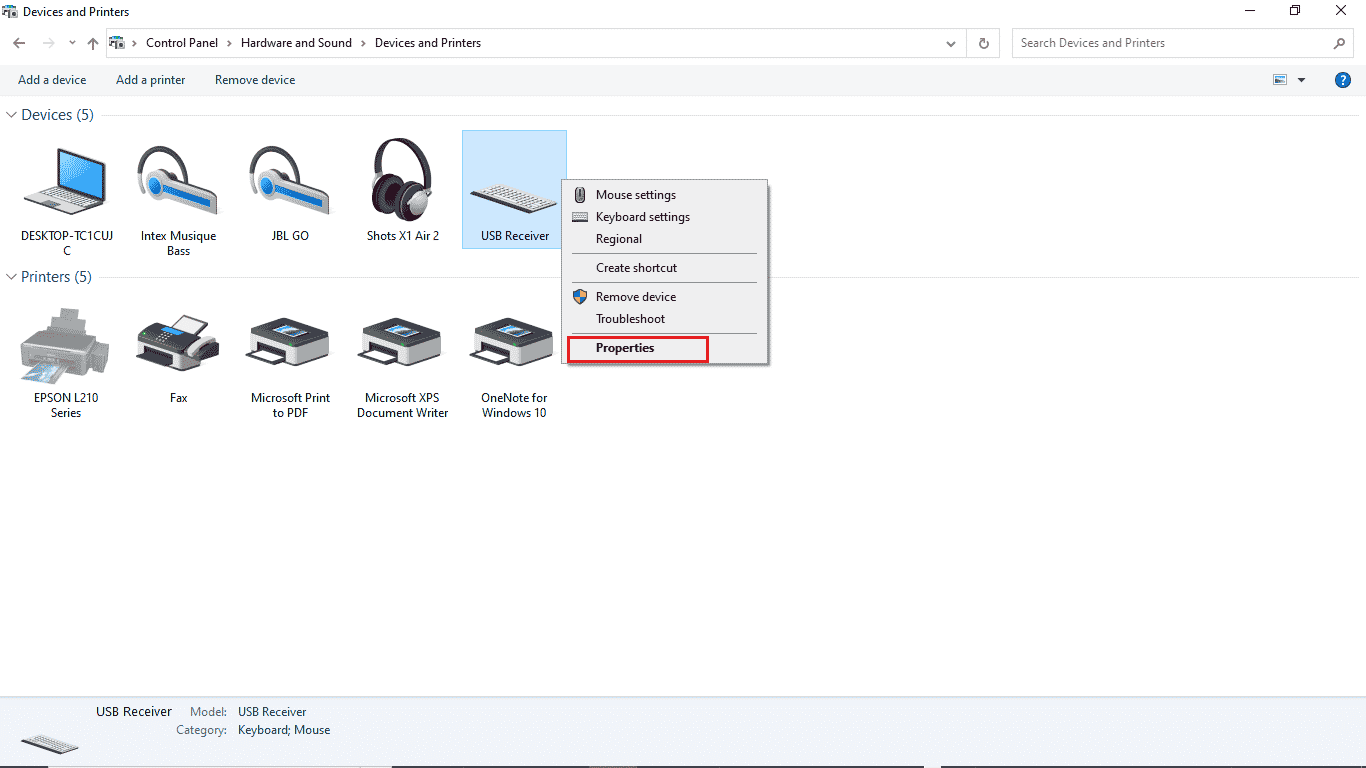Expand the chevron after Hardware and Sound breadcrumb
1366x768 pixels.
point(363,43)
